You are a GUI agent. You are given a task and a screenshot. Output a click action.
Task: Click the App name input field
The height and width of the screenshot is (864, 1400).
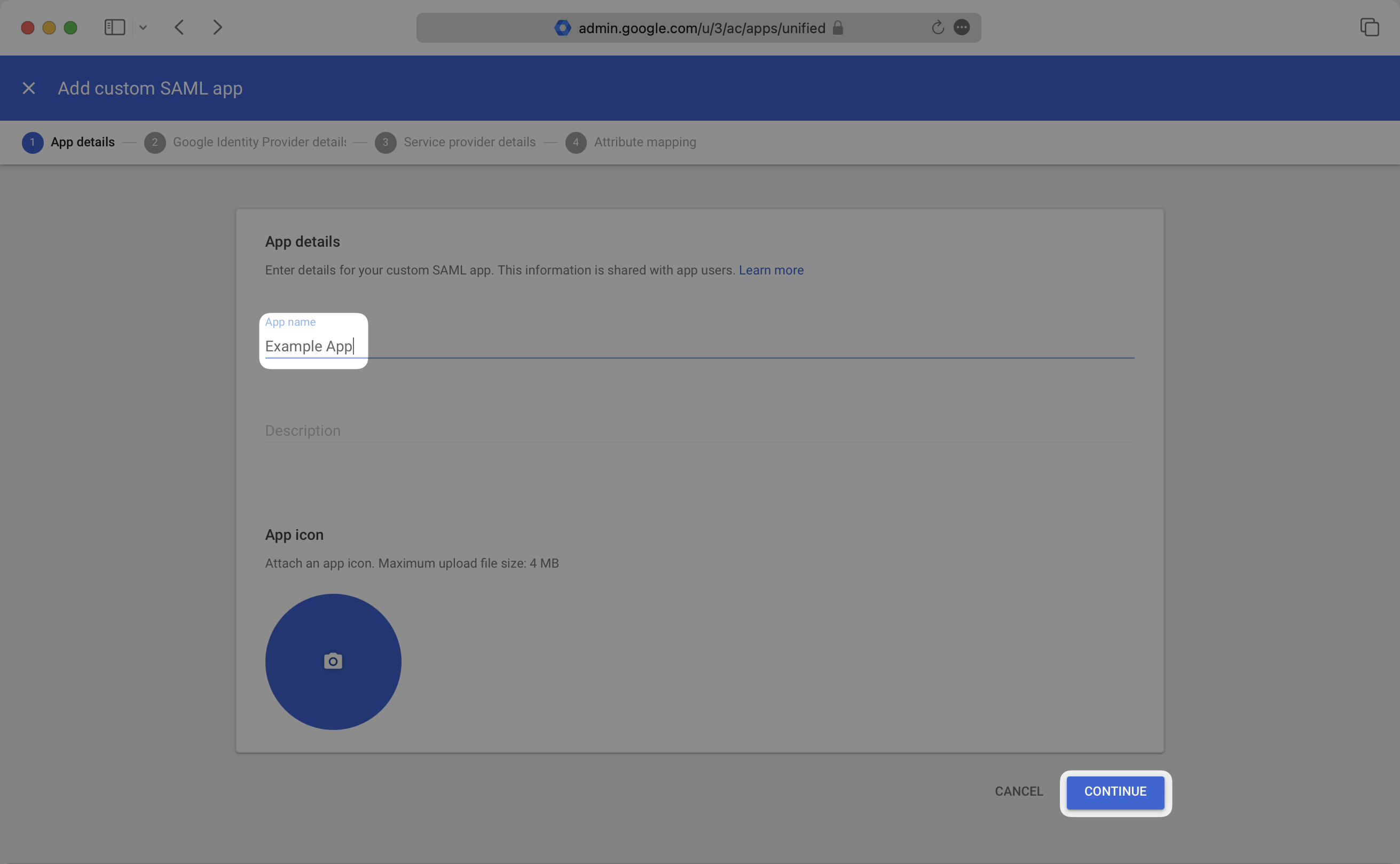514,345
